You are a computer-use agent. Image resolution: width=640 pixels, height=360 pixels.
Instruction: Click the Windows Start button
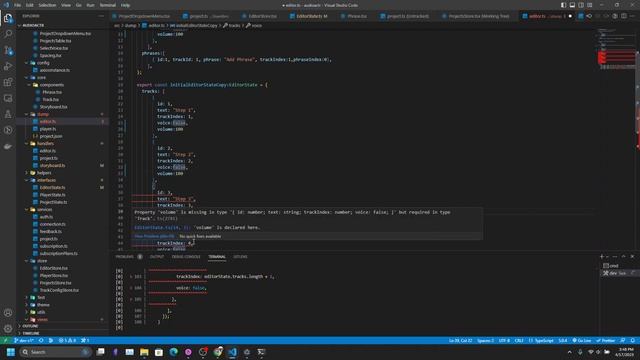click(11, 352)
